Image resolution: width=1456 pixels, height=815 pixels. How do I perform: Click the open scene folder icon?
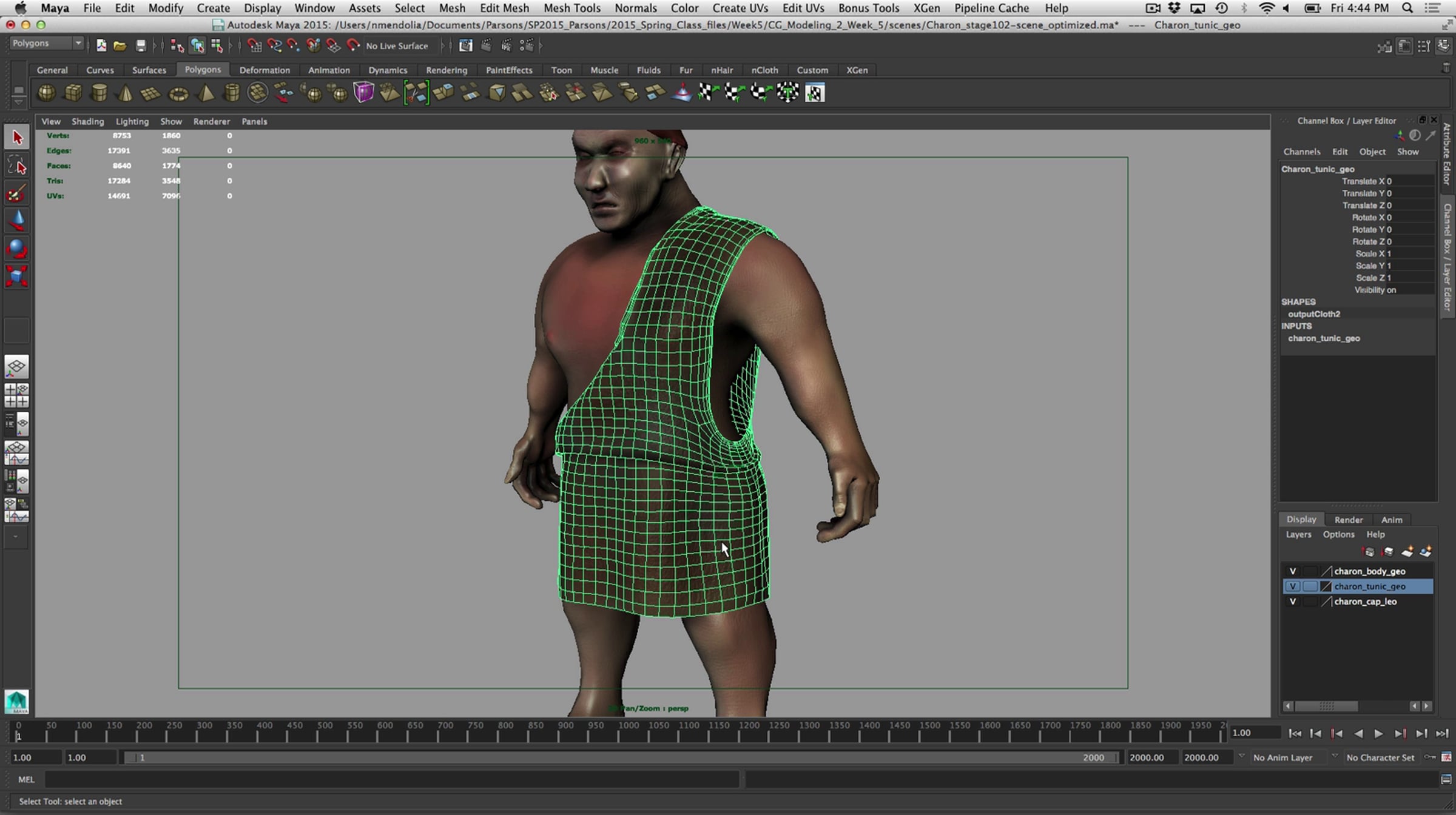pos(120,46)
